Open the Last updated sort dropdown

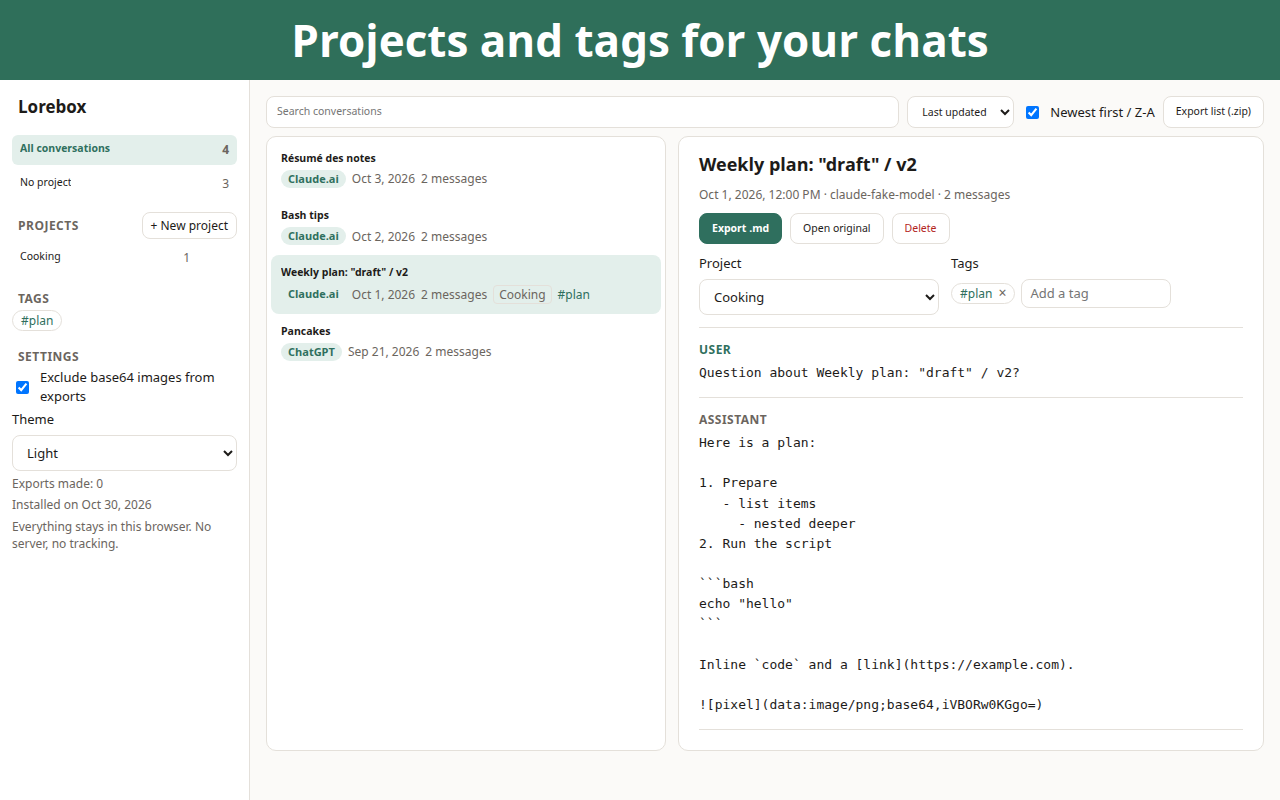[x=960, y=112]
